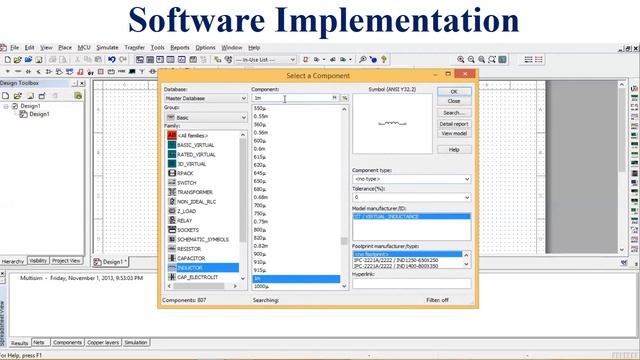Open the Grapher toolbar icon
The image size is (640, 360).
(182, 60)
